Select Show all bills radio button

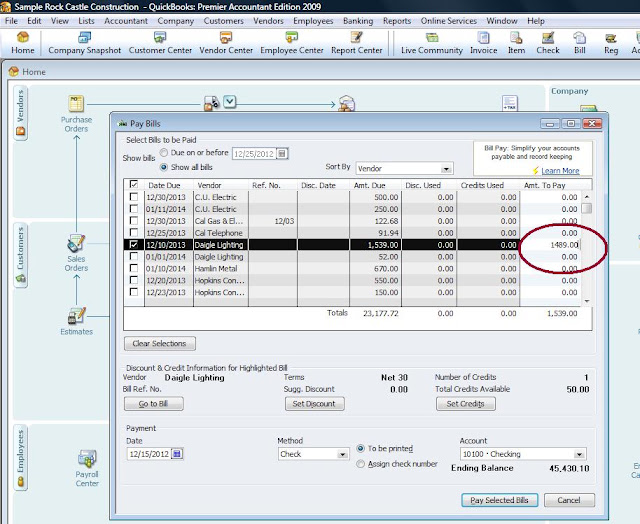(164, 167)
